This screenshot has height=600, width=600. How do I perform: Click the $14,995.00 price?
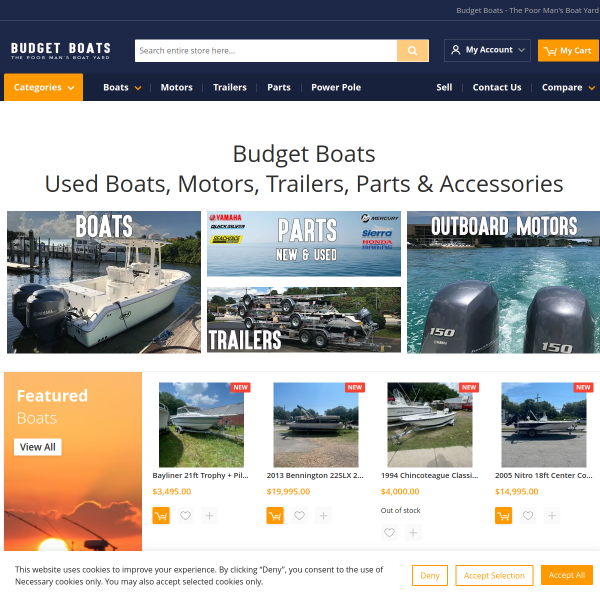[517, 491]
